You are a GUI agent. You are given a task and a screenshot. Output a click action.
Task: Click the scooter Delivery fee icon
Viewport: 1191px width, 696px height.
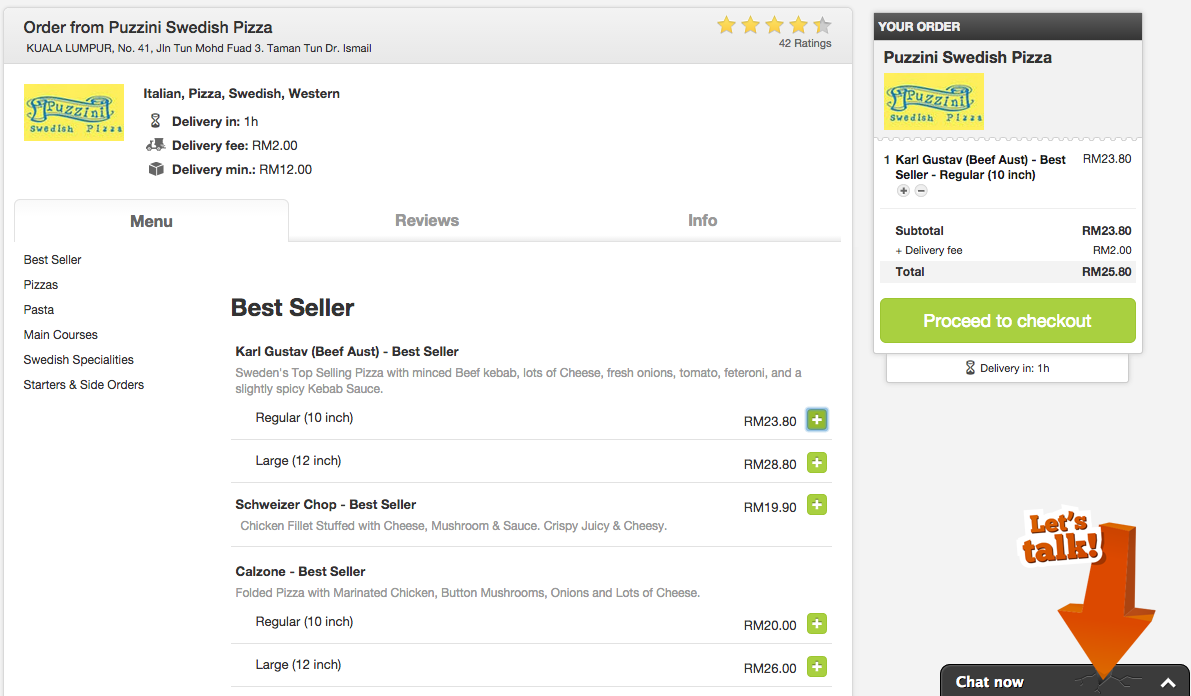point(156,144)
